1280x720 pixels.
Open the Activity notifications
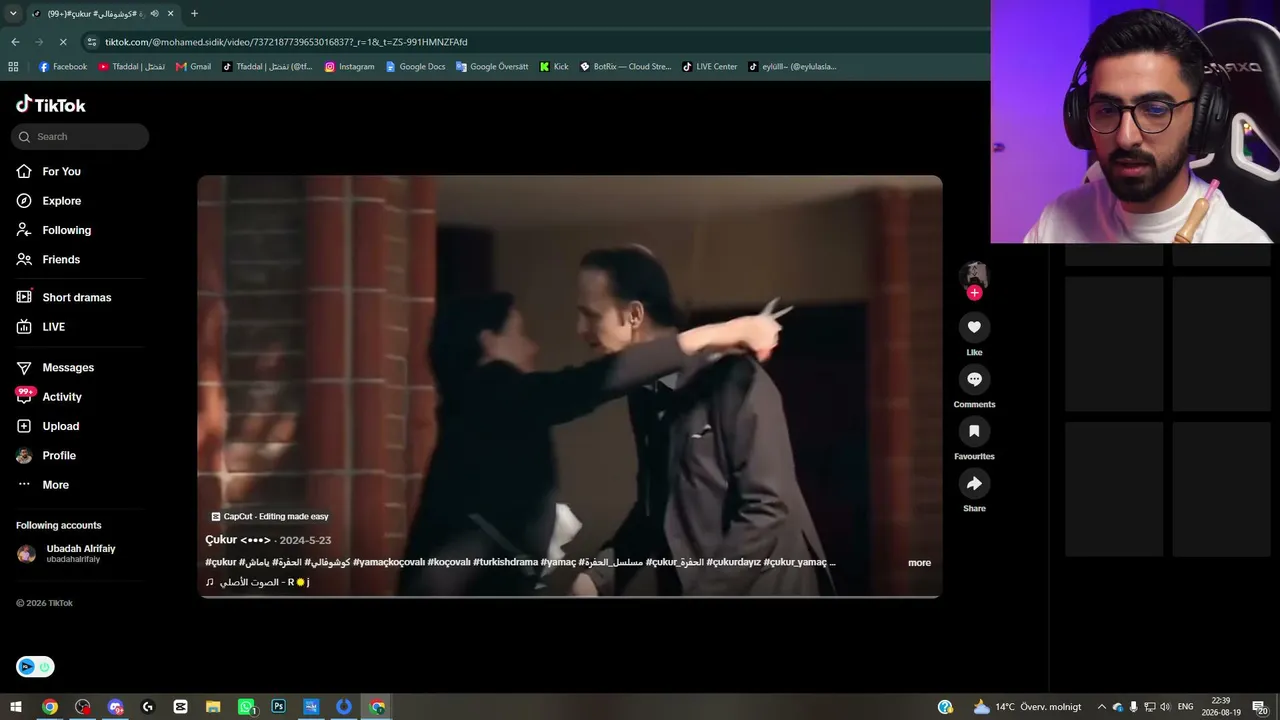coord(49,396)
